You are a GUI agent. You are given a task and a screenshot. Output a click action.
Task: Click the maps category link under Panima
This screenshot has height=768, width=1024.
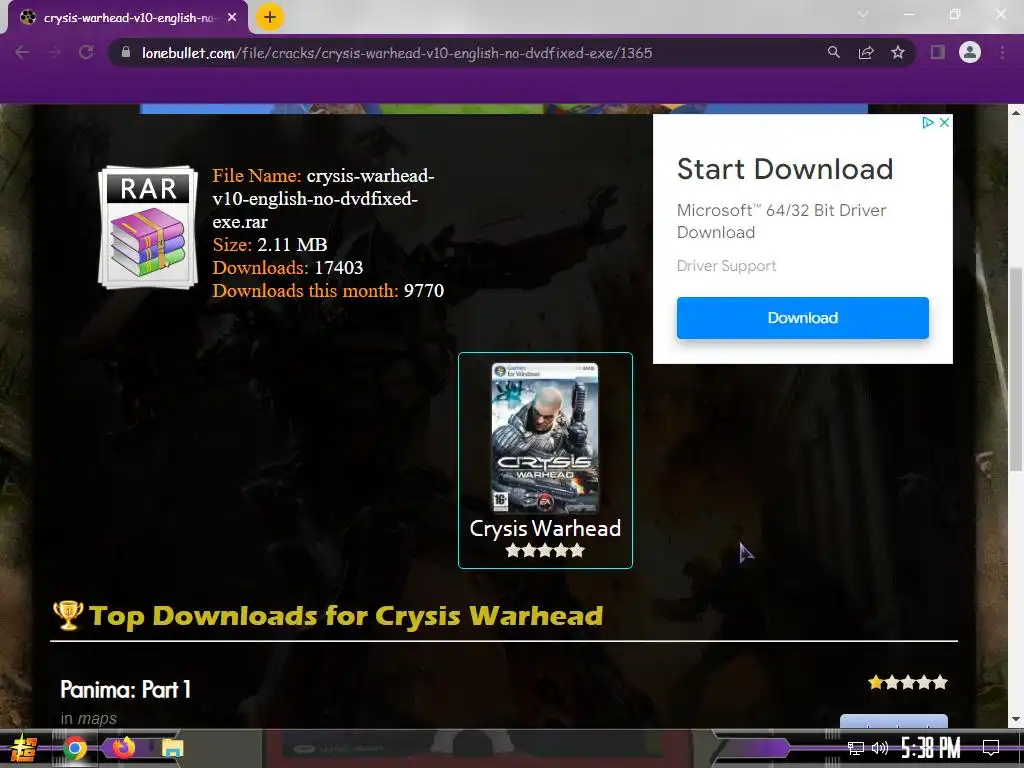(97, 718)
